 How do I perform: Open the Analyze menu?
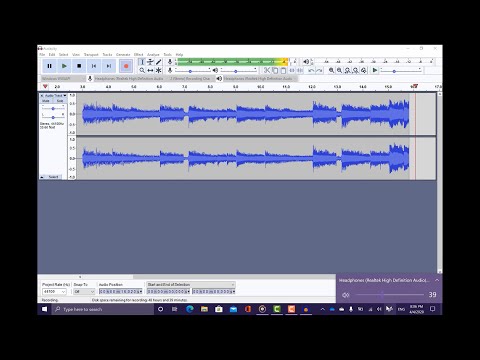(153, 54)
